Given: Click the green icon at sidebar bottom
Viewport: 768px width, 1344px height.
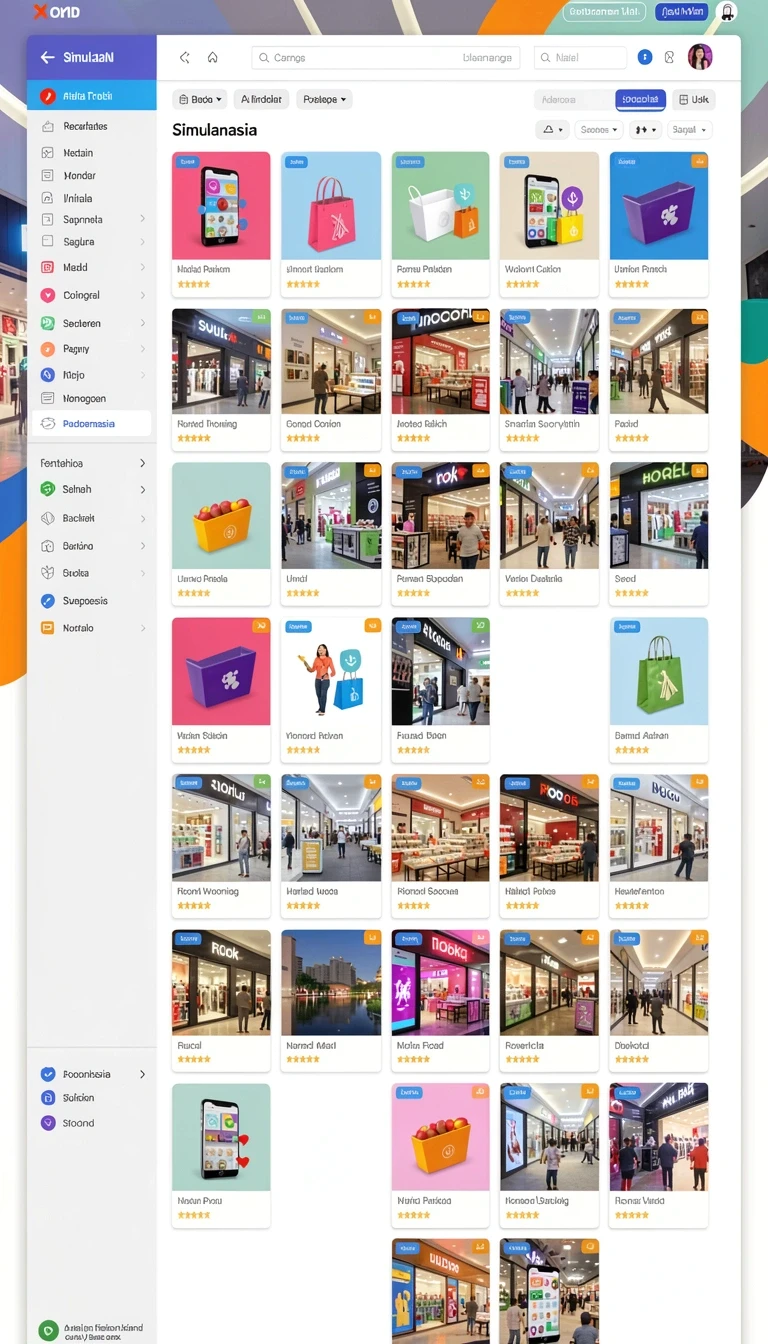Looking at the screenshot, I should (47, 1331).
